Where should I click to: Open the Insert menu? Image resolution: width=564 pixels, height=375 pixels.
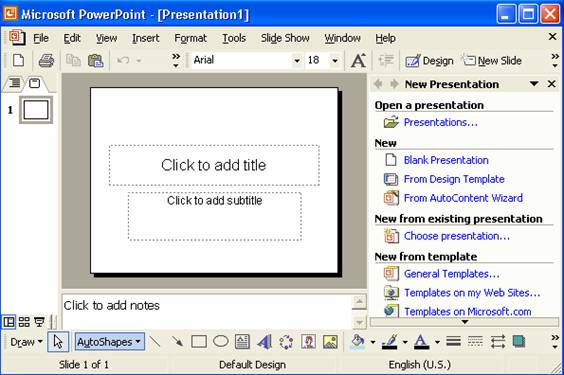(x=145, y=38)
